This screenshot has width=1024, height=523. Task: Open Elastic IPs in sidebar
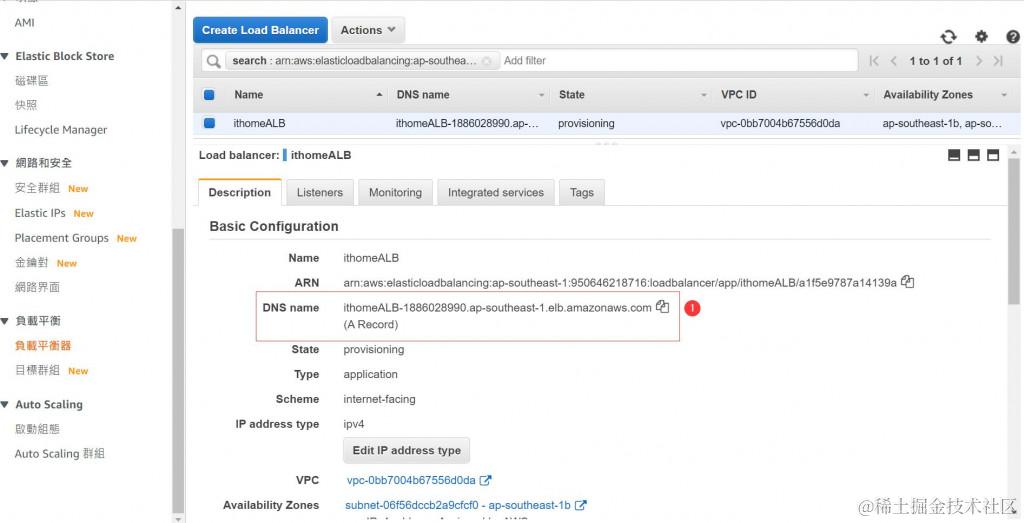[x=40, y=213]
